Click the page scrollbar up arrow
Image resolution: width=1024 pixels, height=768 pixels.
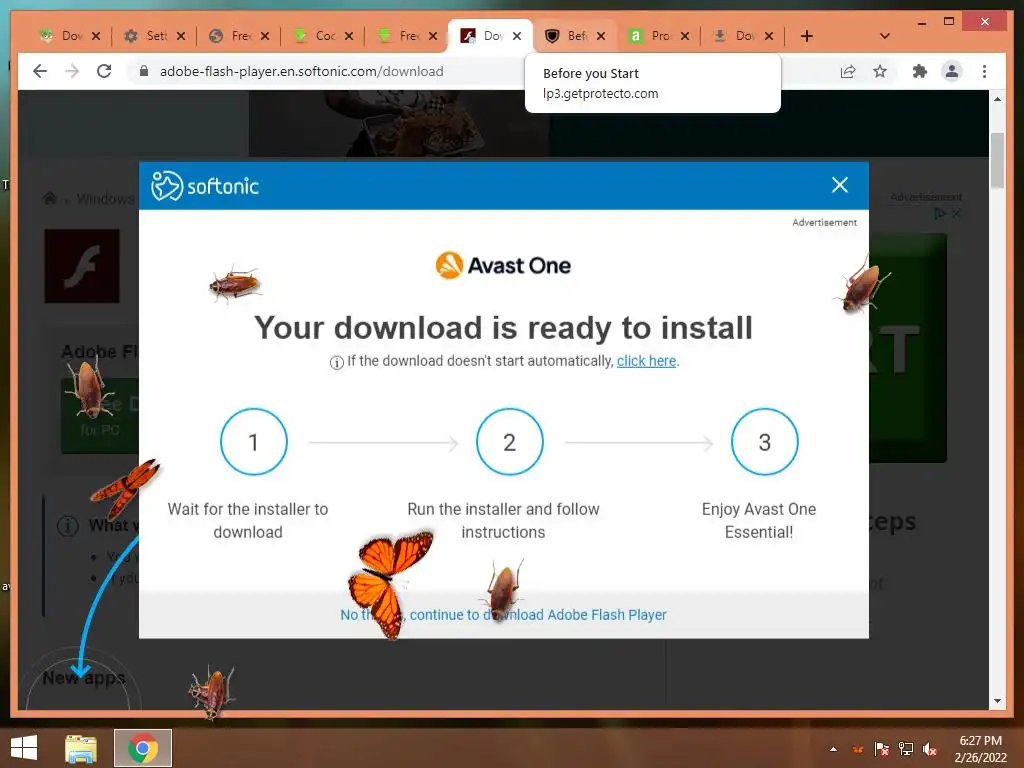point(997,99)
